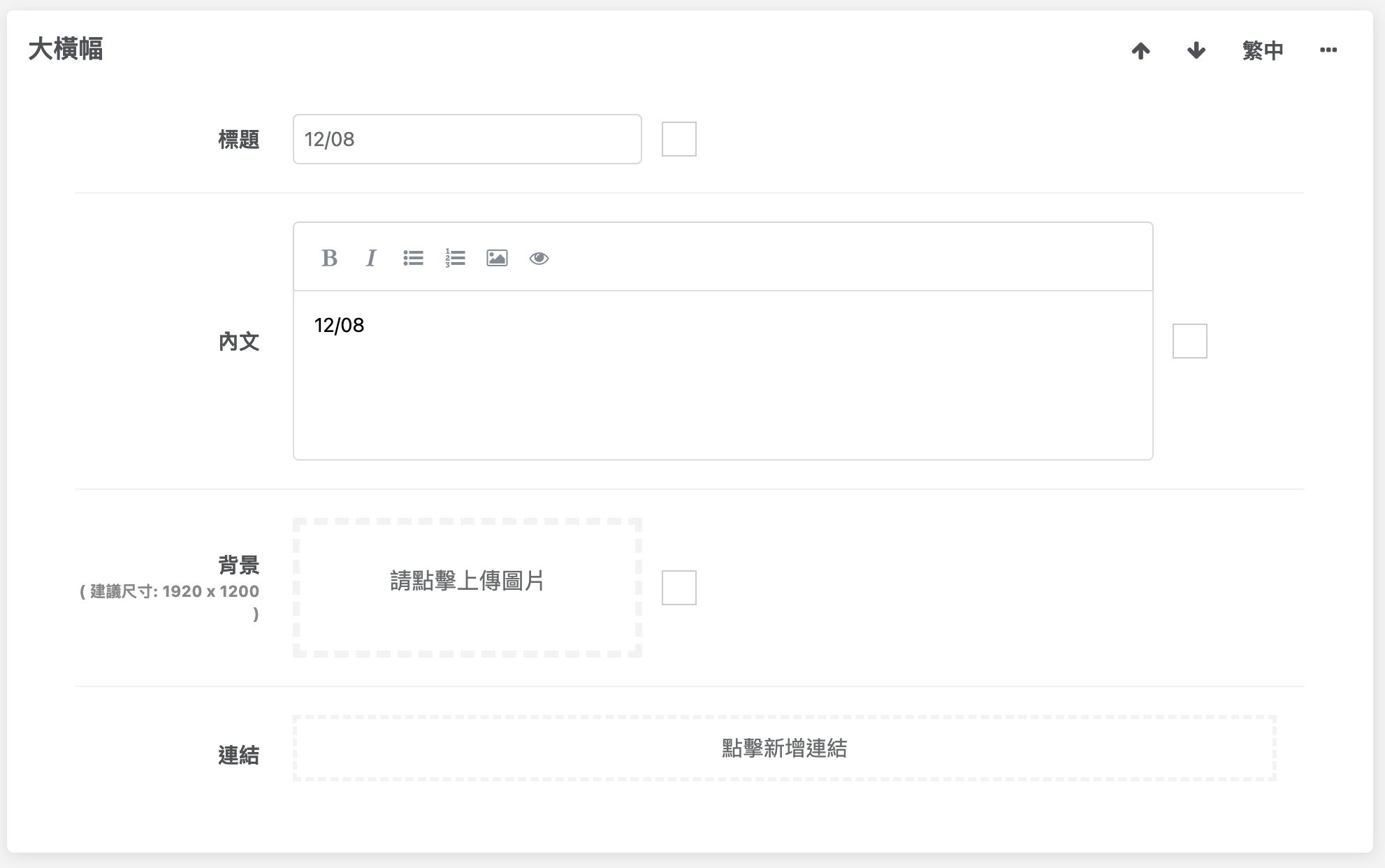Toggle bold formatting in editor
Viewport: 1385px width, 868px height.
[x=329, y=258]
